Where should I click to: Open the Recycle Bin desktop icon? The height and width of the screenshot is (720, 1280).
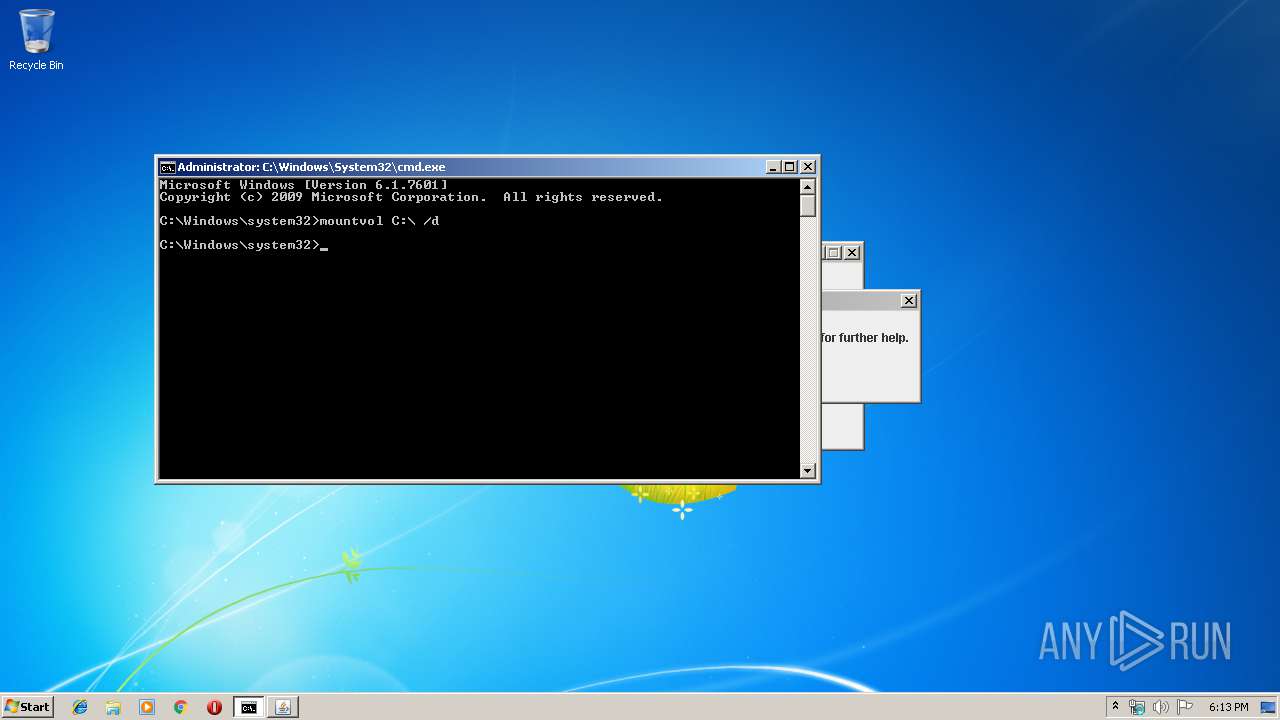point(36,40)
